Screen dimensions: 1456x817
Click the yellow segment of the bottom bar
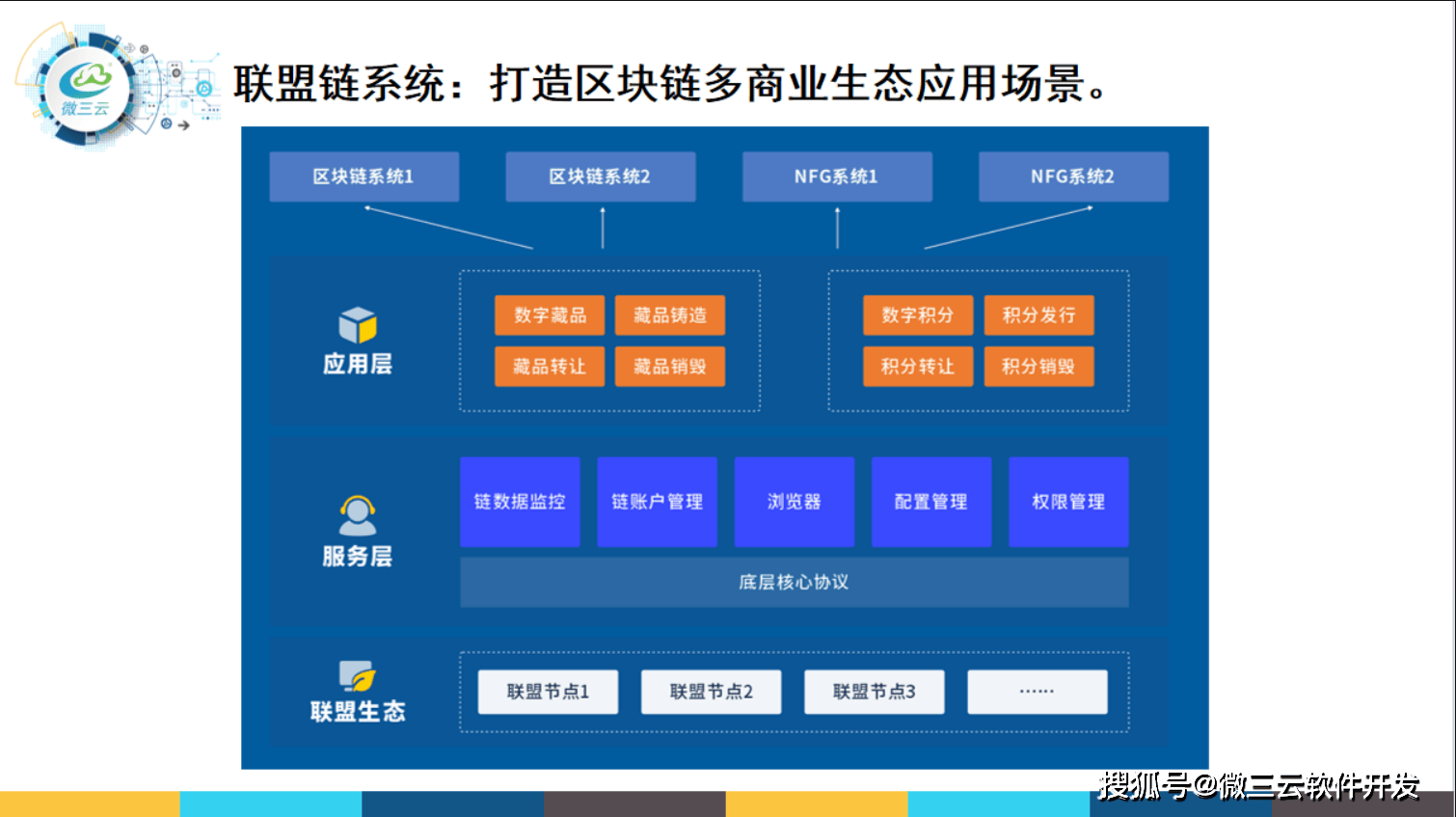pyautogui.click(x=87, y=805)
